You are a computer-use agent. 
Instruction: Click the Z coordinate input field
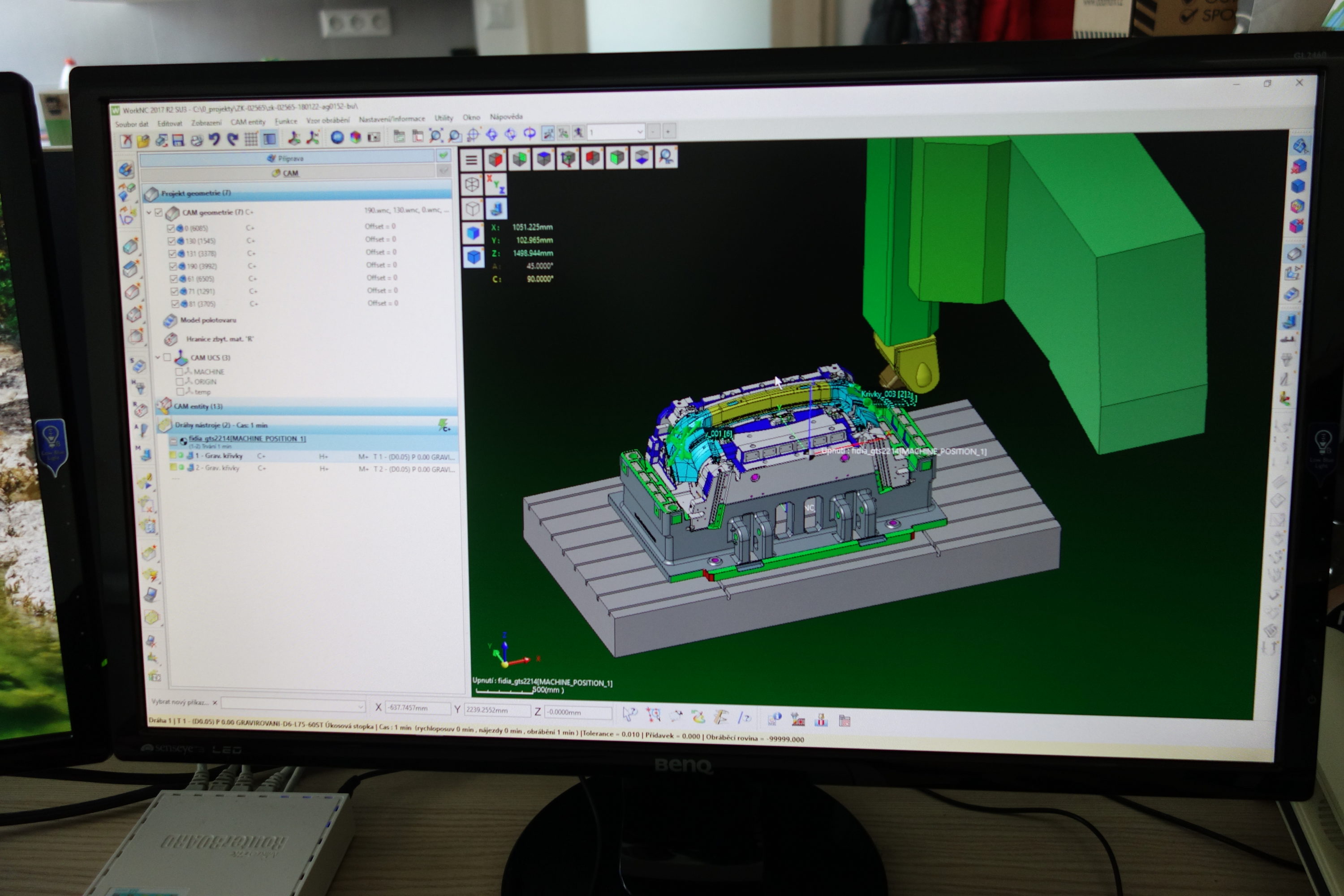(x=578, y=712)
